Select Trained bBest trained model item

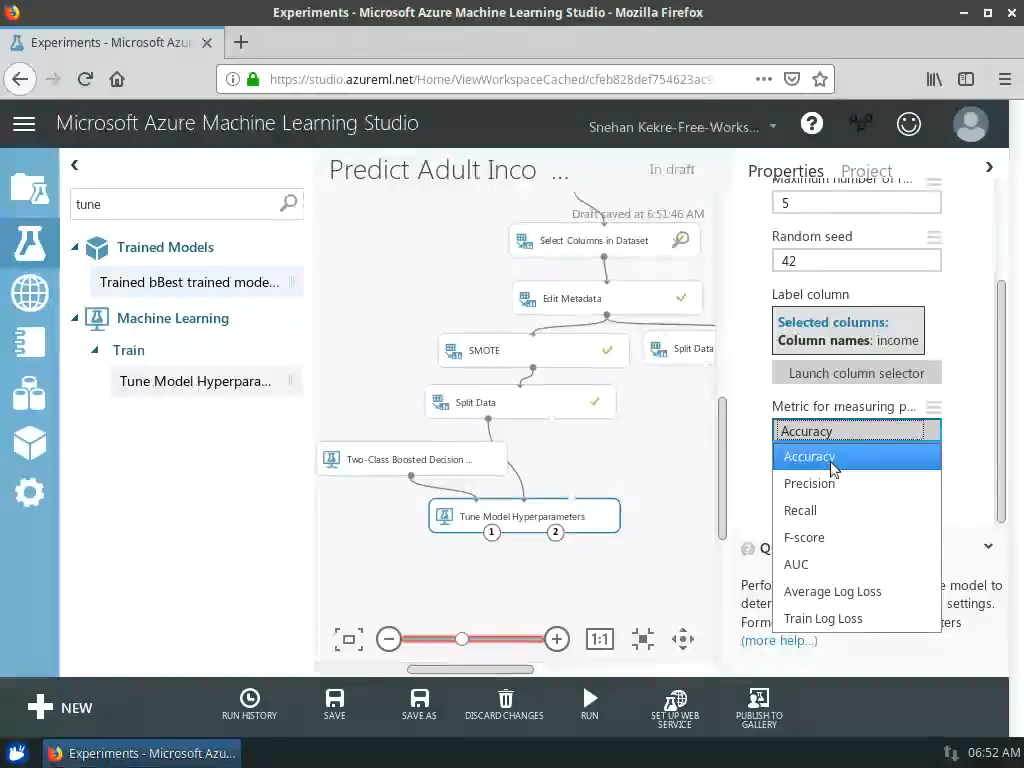click(197, 282)
